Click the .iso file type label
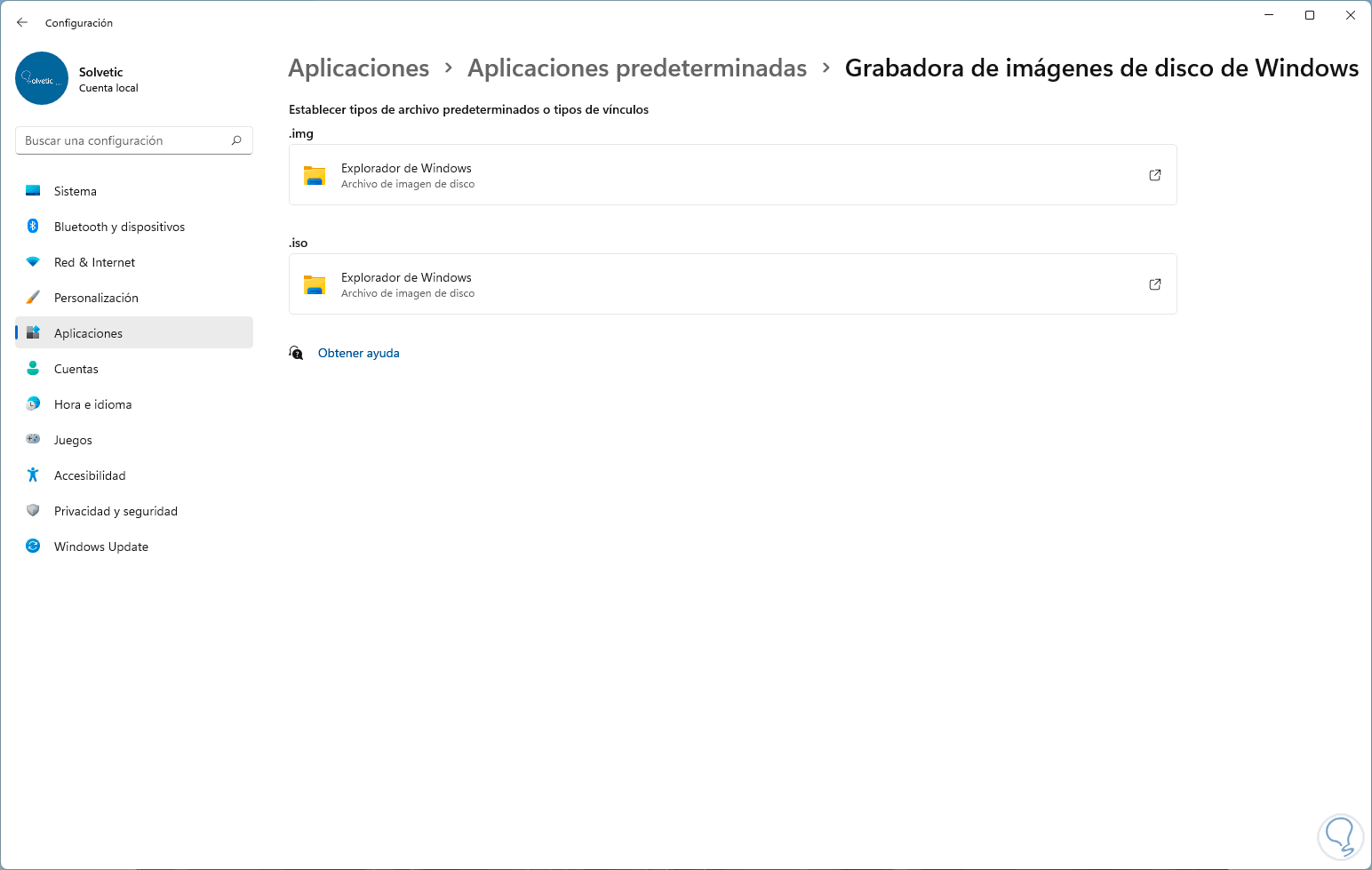 pos(299,243)
